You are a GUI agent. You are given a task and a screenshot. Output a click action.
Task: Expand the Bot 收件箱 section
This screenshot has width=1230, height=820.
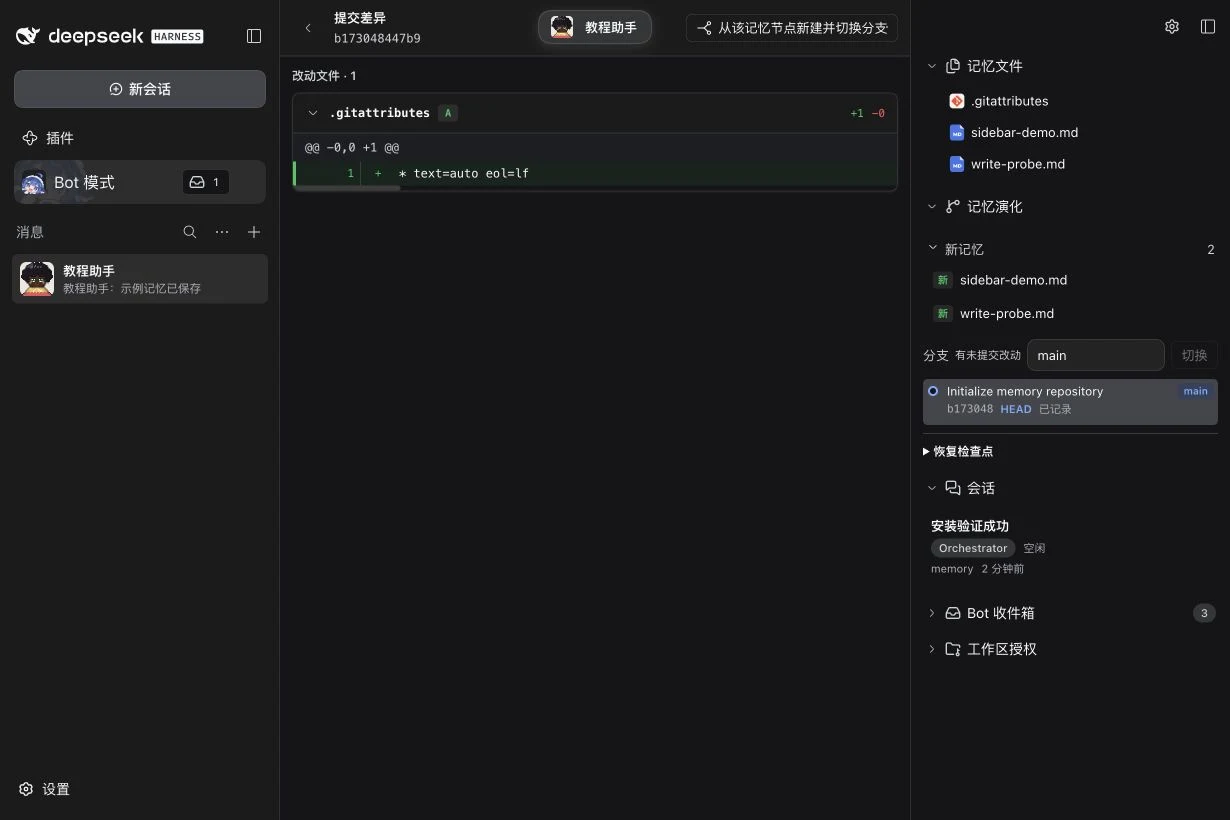click(932, 613)
